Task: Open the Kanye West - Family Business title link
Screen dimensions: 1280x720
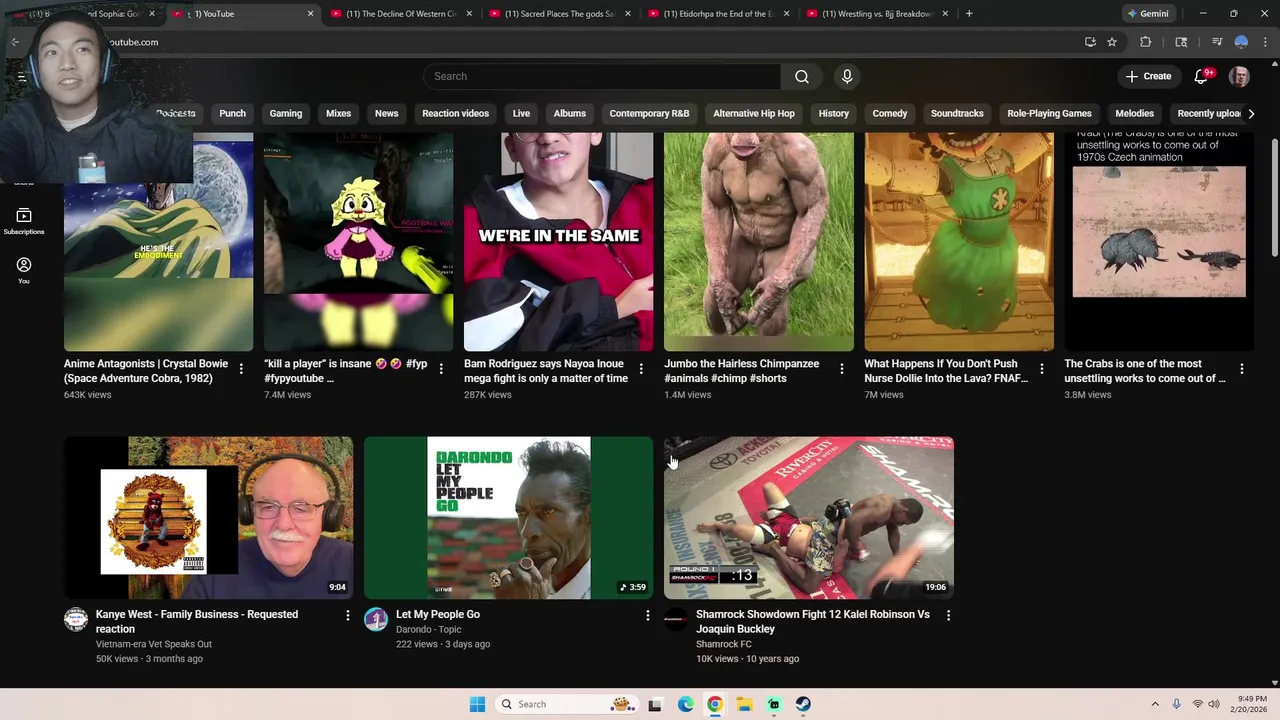Action: [197, 622]
